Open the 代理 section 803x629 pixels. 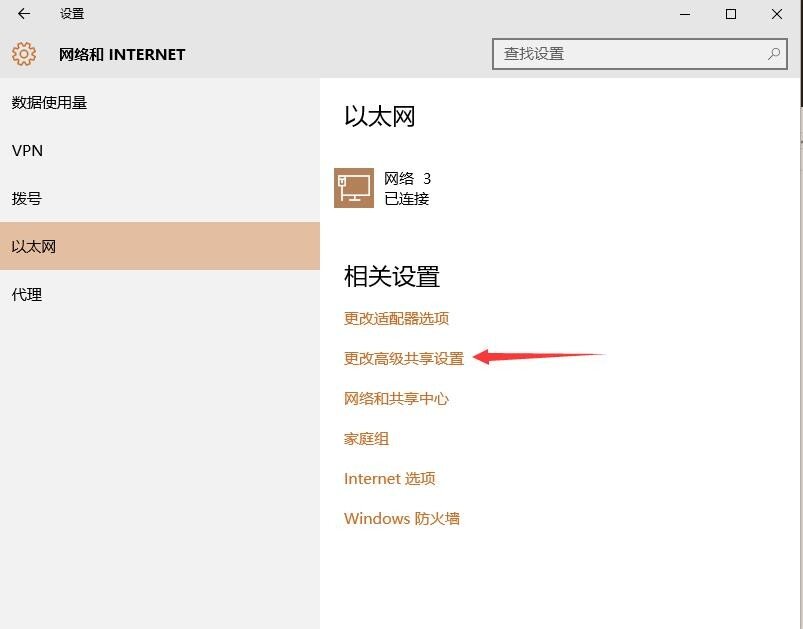pyautogui.click(x=160, y=294)
